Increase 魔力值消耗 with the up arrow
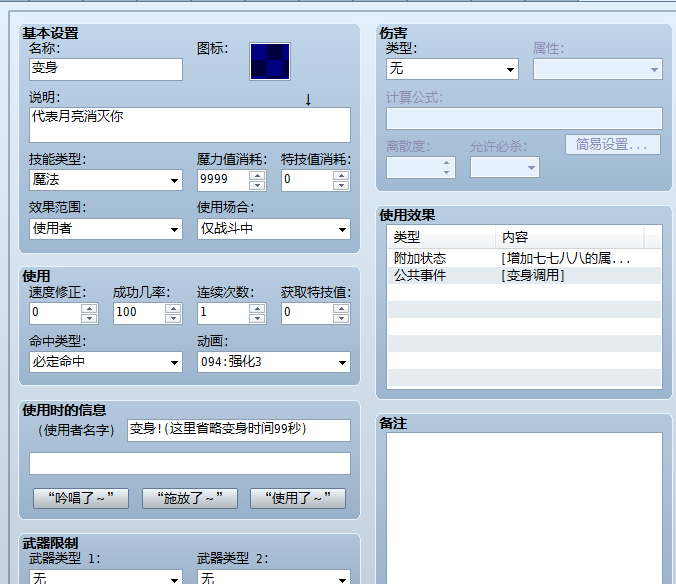This screenshot has height=584, width=676. (257, 175)
